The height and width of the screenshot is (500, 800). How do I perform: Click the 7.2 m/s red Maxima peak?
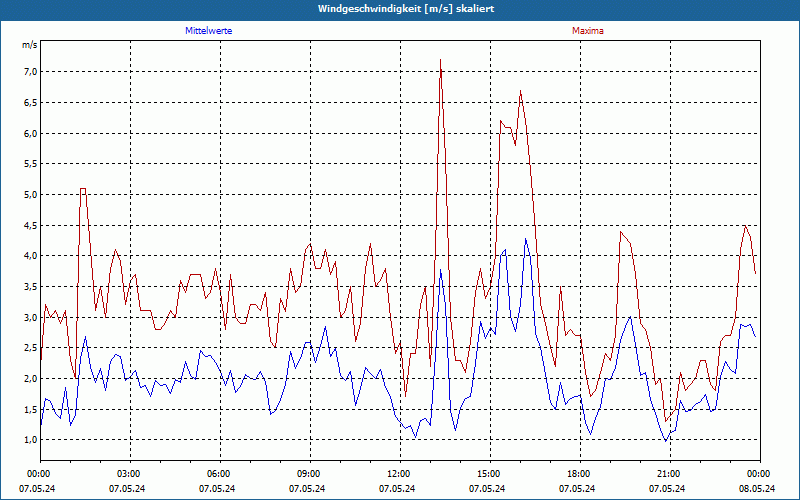pos(440,60)
